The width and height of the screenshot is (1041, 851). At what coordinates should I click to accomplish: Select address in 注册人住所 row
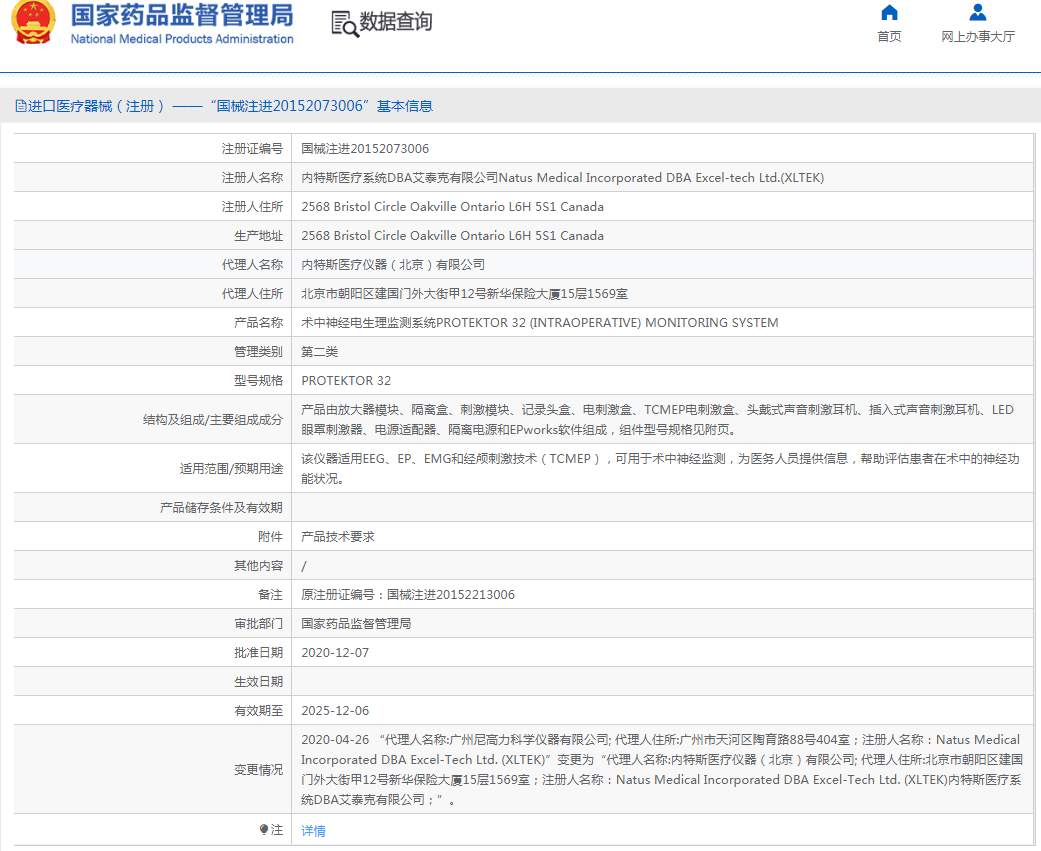tap(452, 206)
